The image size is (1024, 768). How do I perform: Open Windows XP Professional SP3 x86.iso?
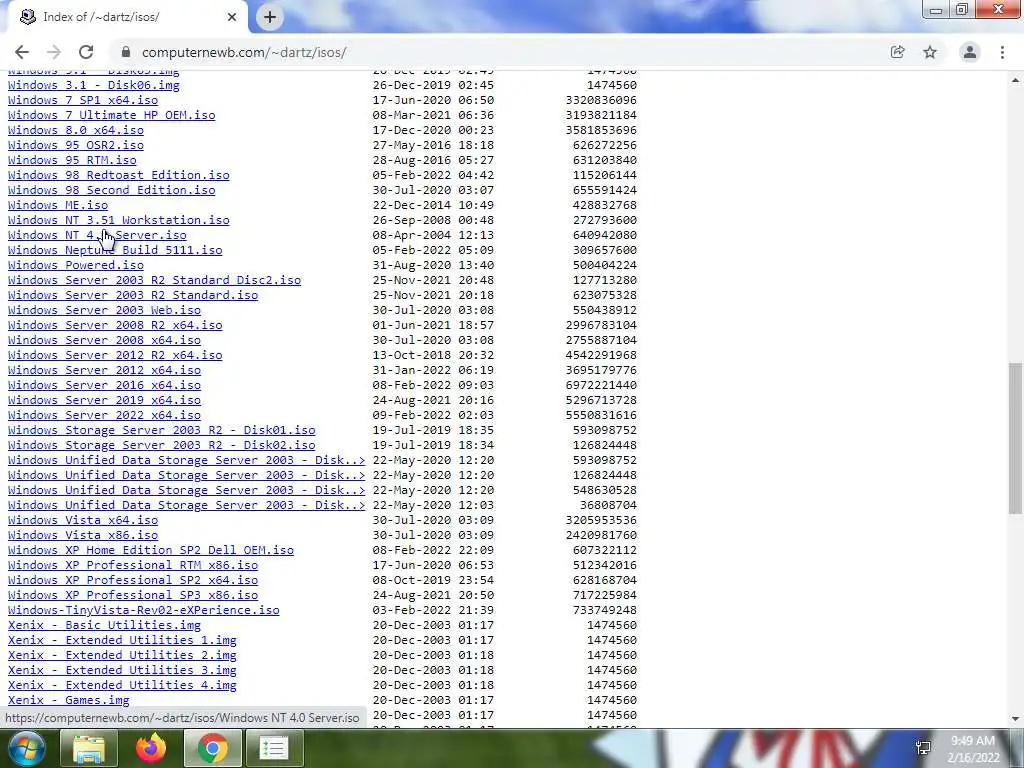point(133,596)
